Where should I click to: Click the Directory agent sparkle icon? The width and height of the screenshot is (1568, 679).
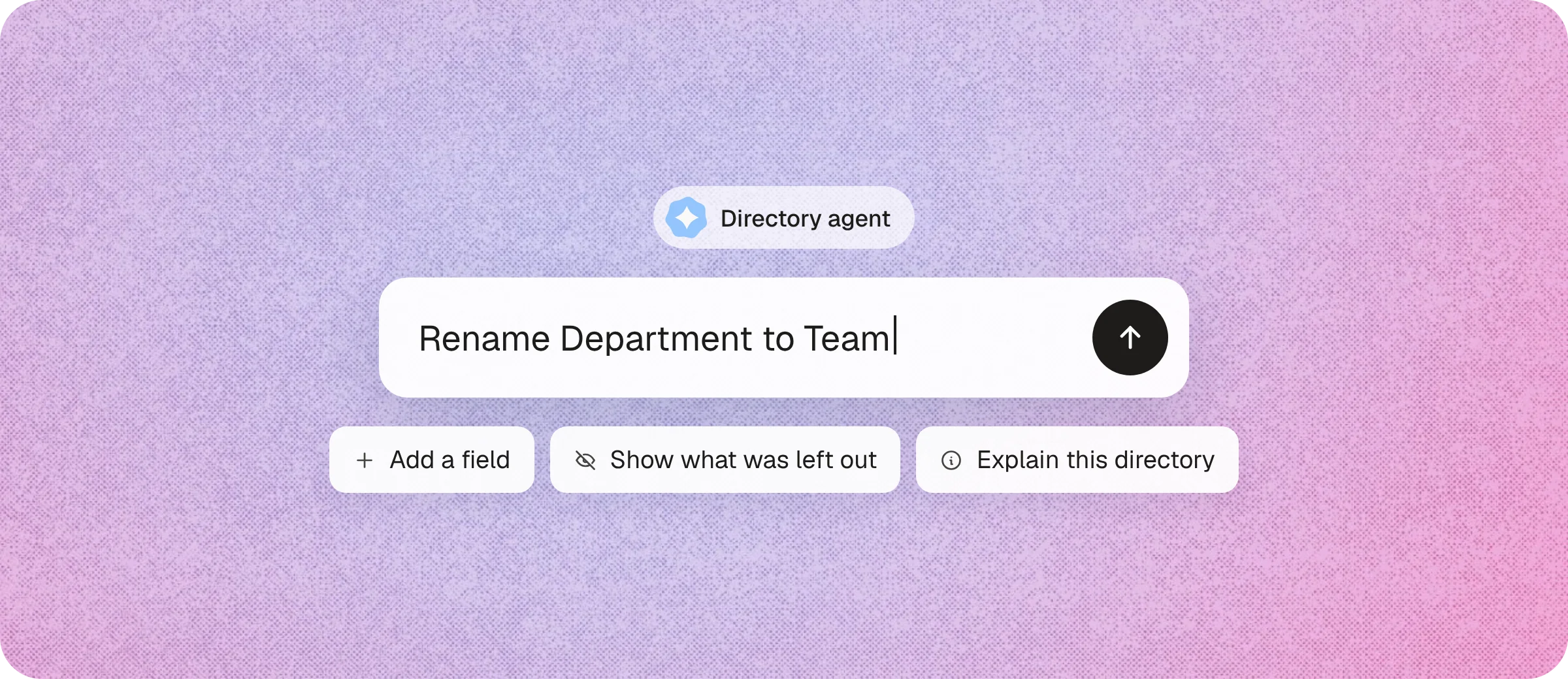pos(686,218)
